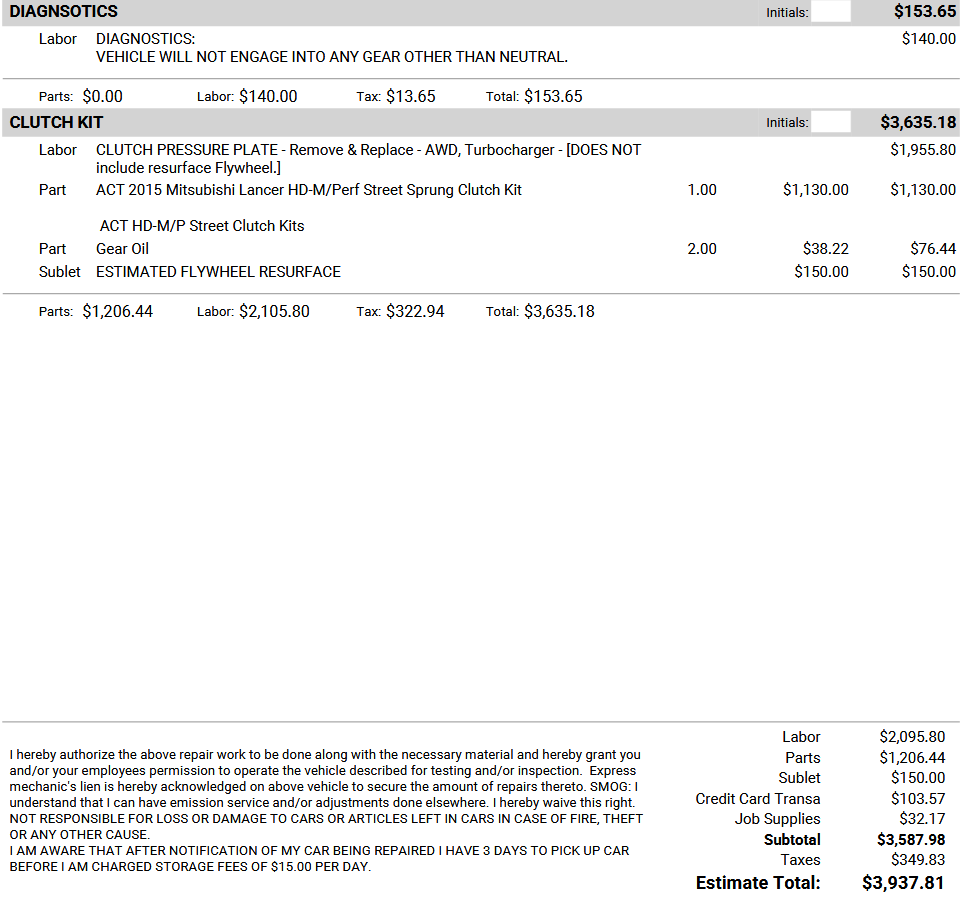Select the CLUTCH KIT section title
This screenshot has height=901, width=962.
pos(56,122)
